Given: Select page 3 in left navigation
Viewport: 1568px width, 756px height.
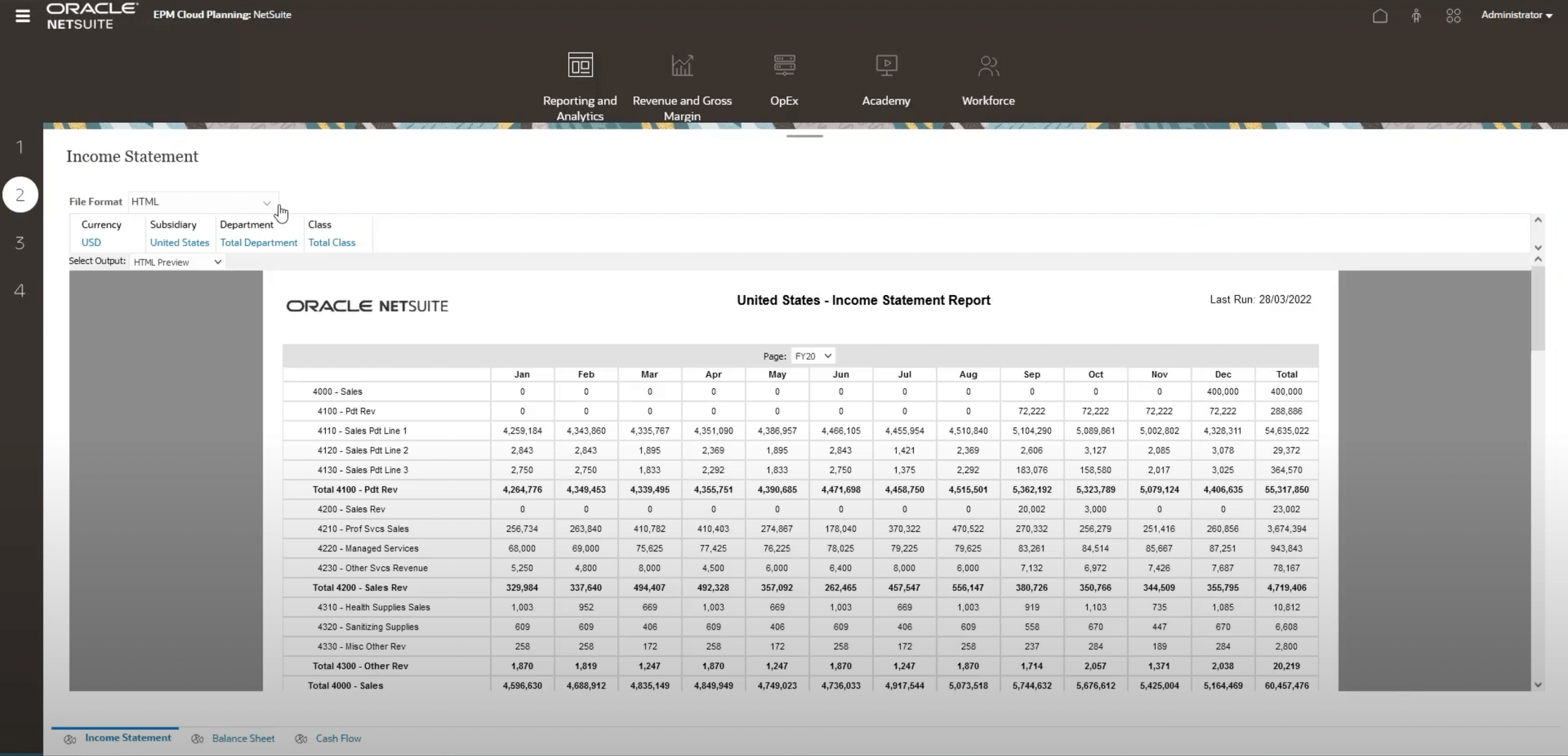Looking at the screenshot, I should pyautogui.click(x=20, y=243).
